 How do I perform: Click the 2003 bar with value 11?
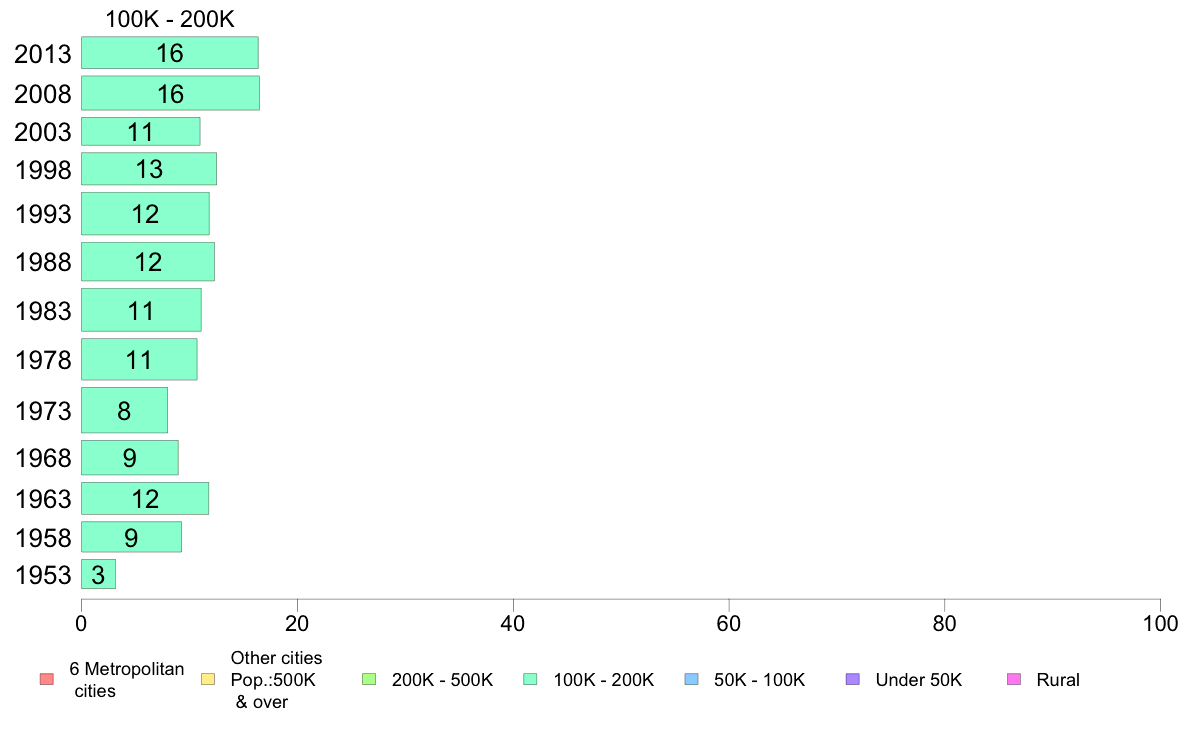[x=141, y=132]
